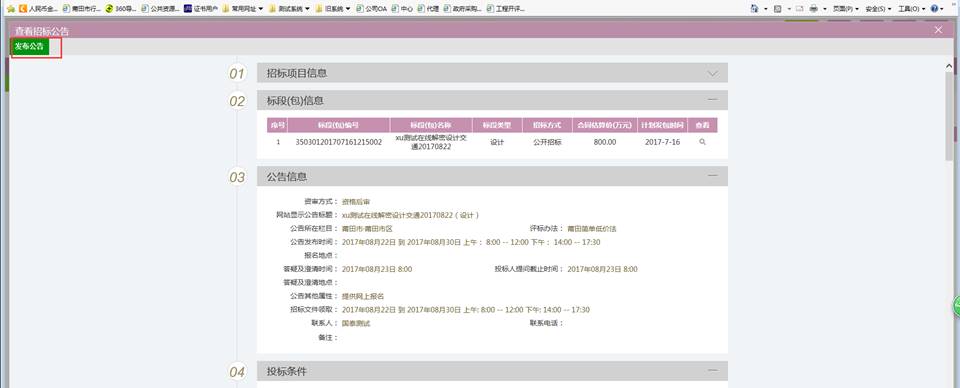Open the 常用网址 favorites folder dropdown

[243, 9]
